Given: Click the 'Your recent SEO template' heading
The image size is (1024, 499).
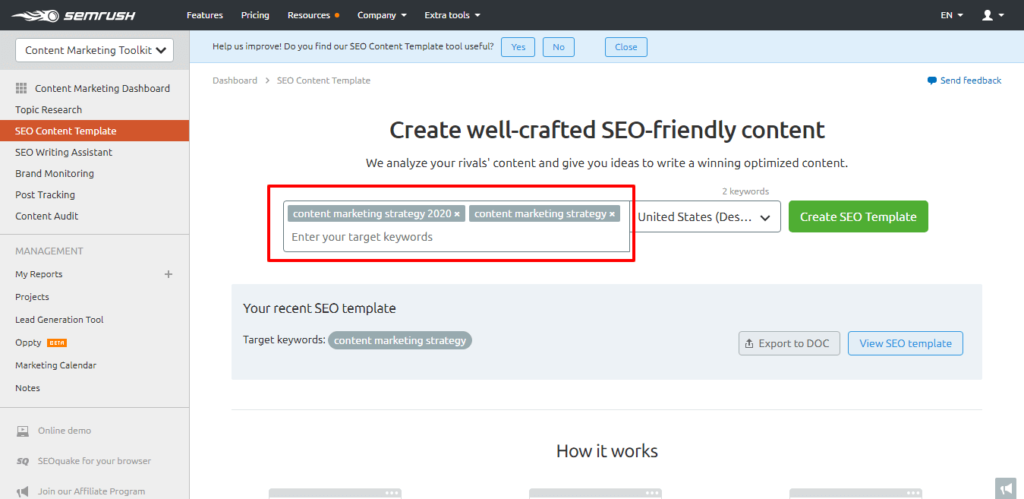Looking at the screenshot, I should tap(319, 308).
